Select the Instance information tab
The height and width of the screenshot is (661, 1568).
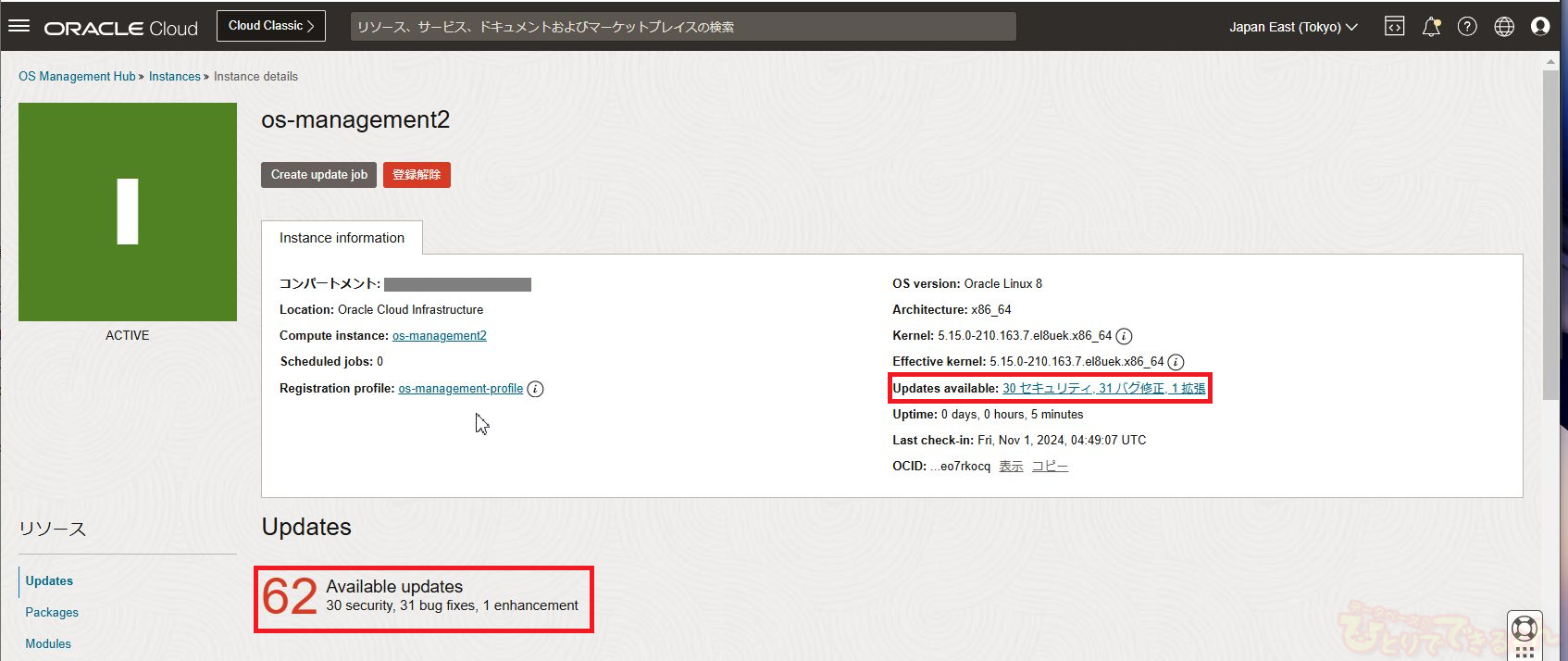click(342, 238)
